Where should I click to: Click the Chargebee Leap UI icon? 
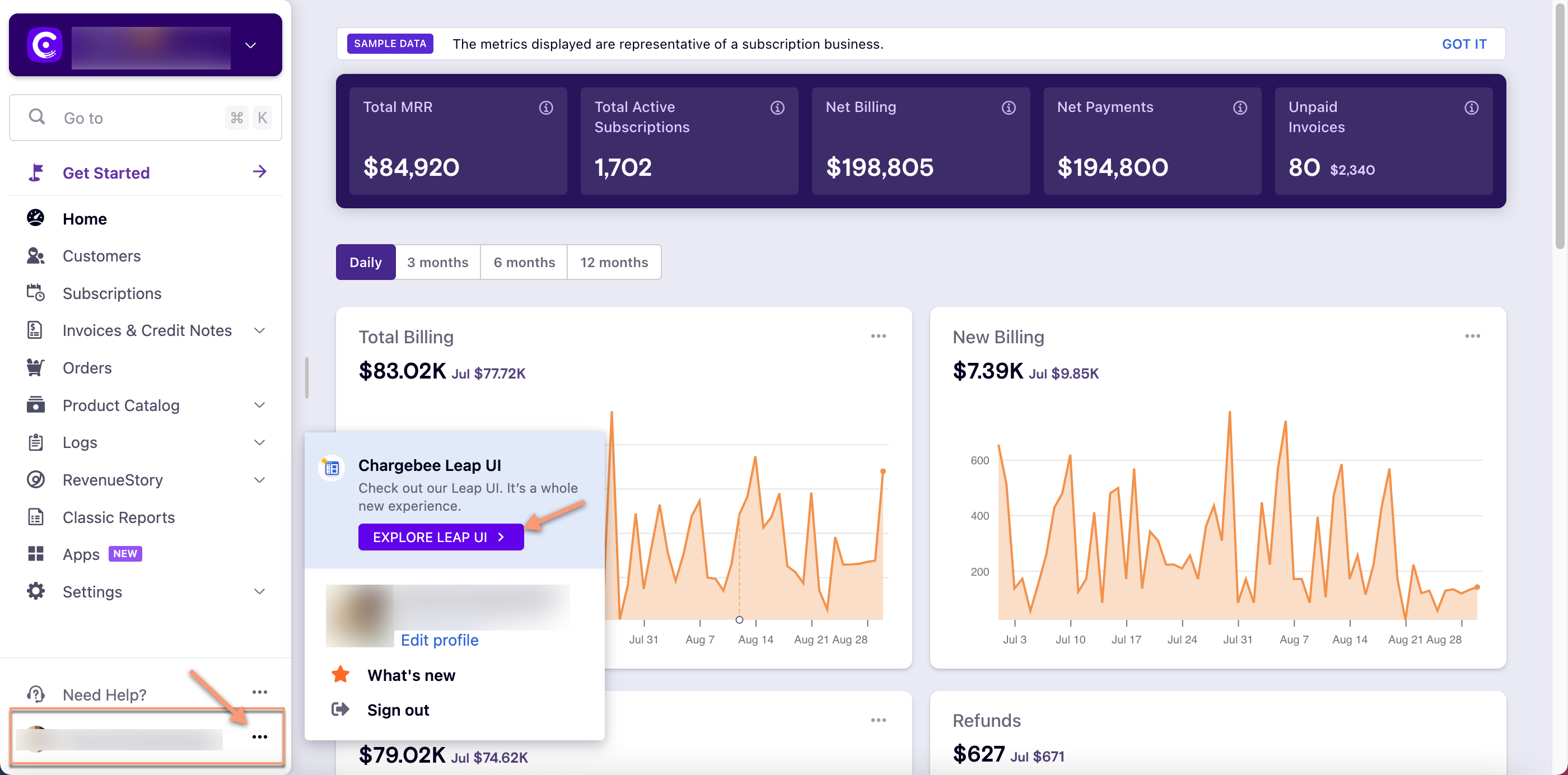click(x=332, y=468)
